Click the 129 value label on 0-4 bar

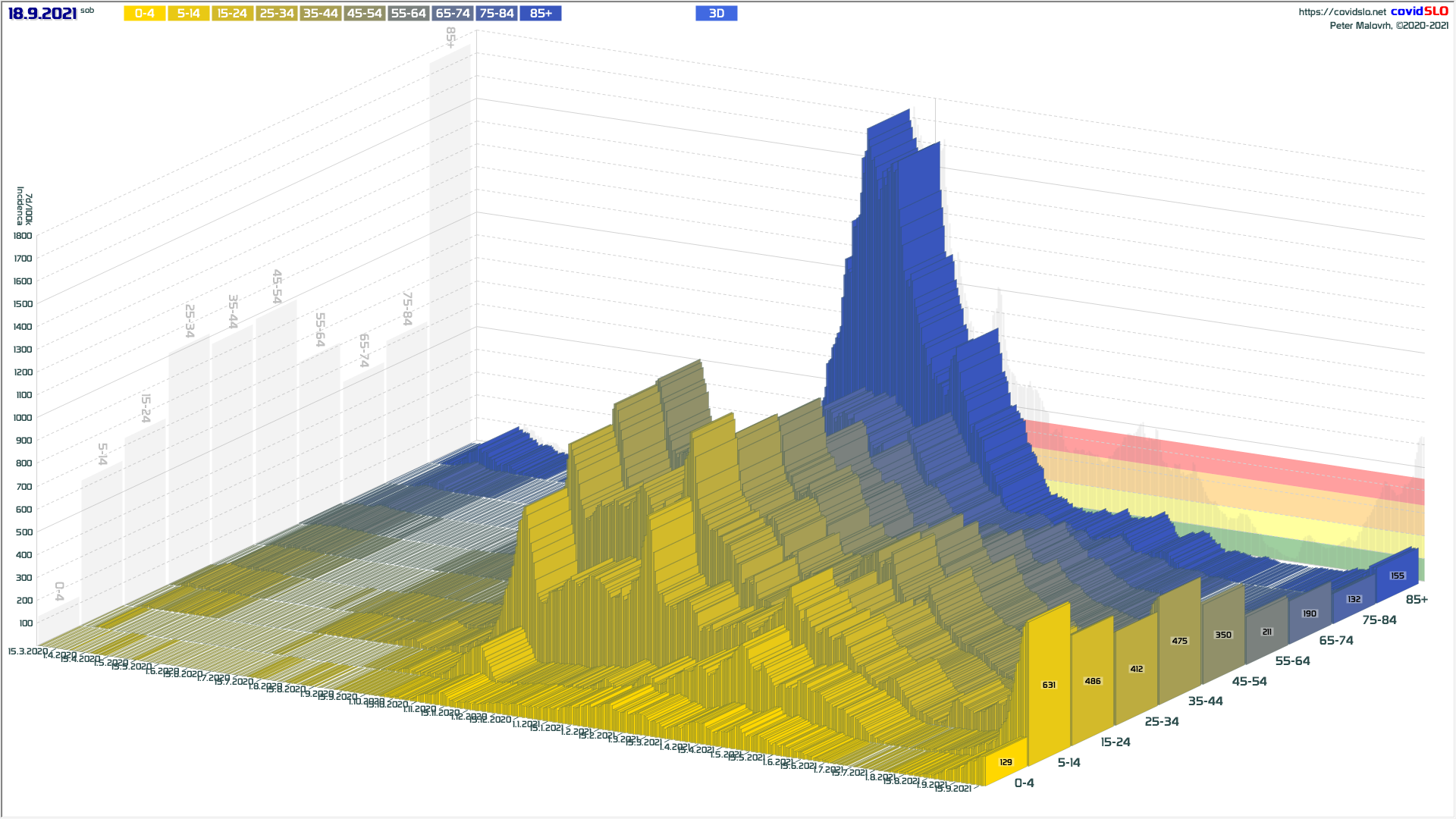click(1006, 762)
